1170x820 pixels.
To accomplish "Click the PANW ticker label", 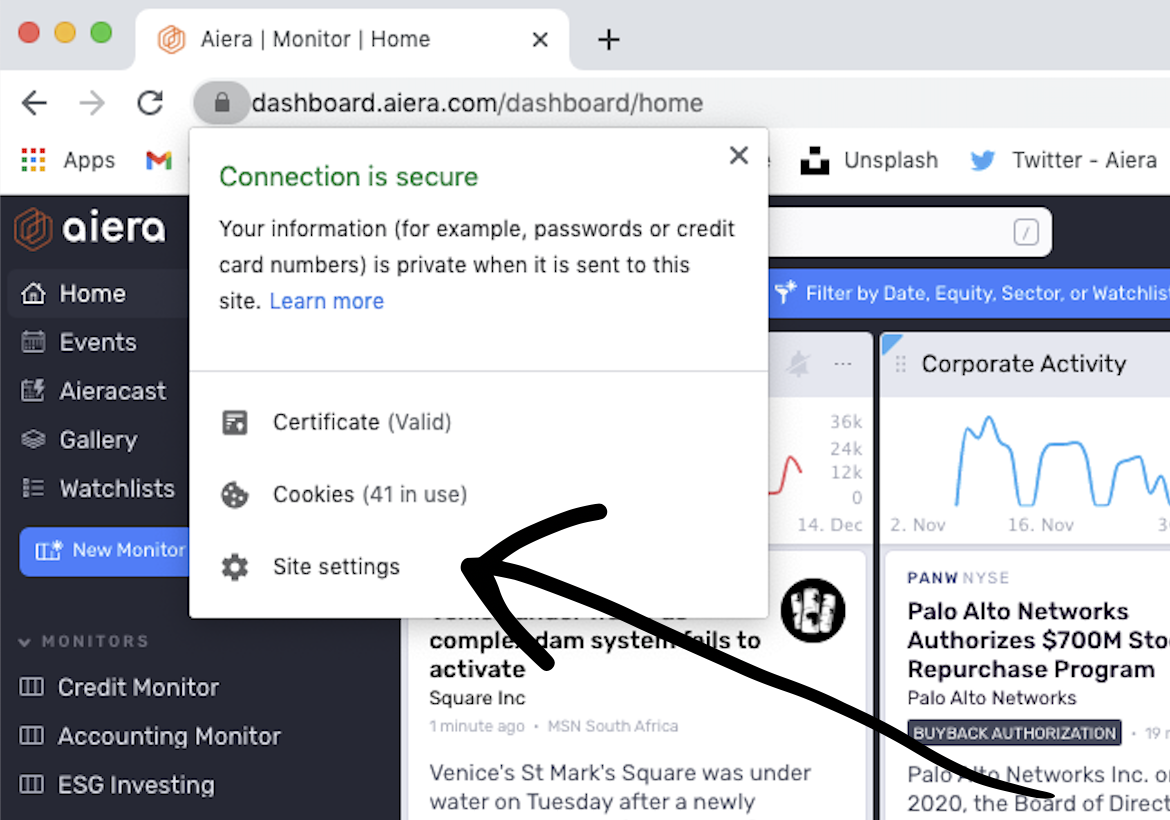I will coord(932,578).
